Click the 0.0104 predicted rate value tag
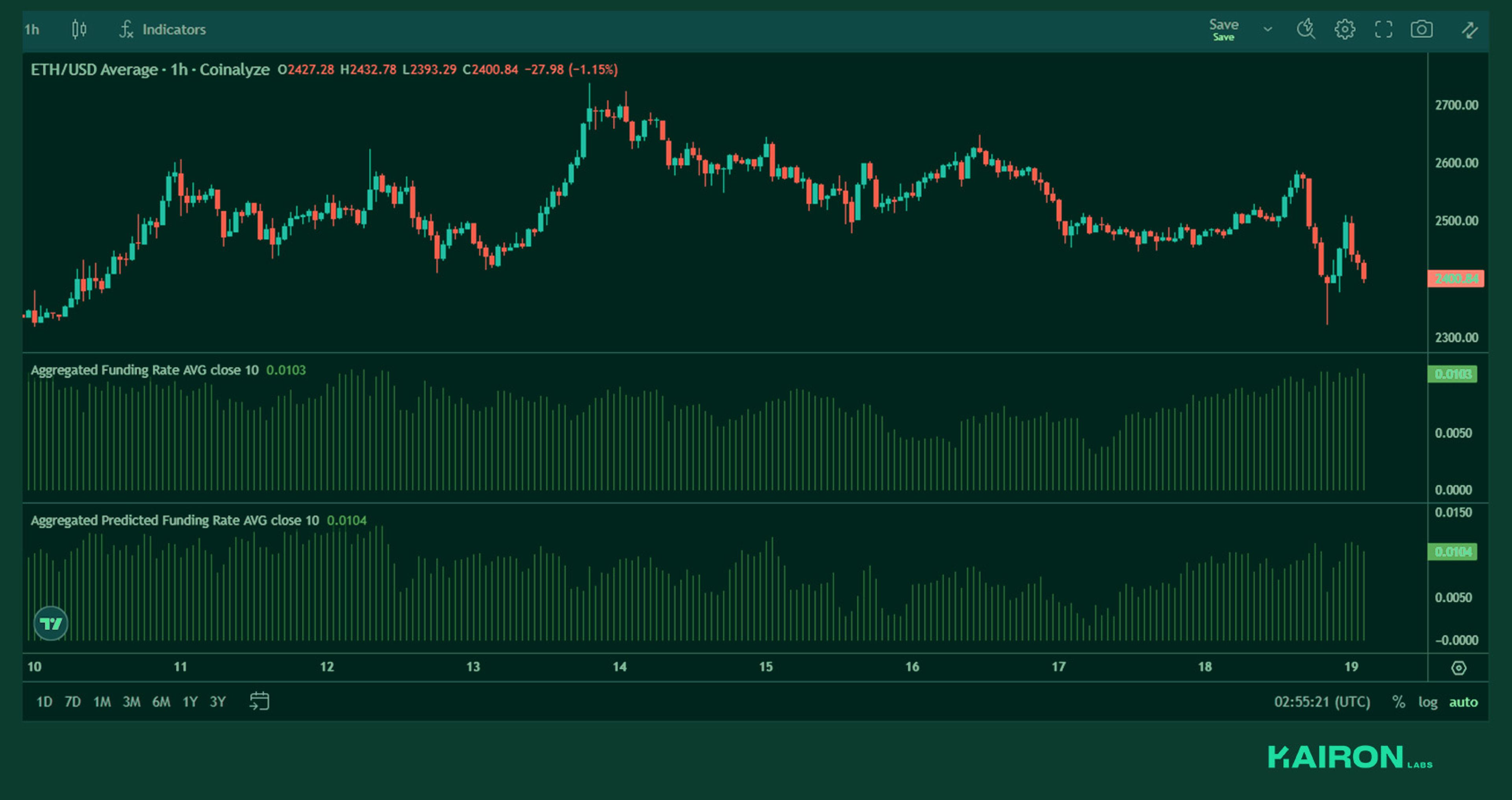The height and width of the screenshot is (800, 1512). pyautogui.click(x=1452, y=552)
